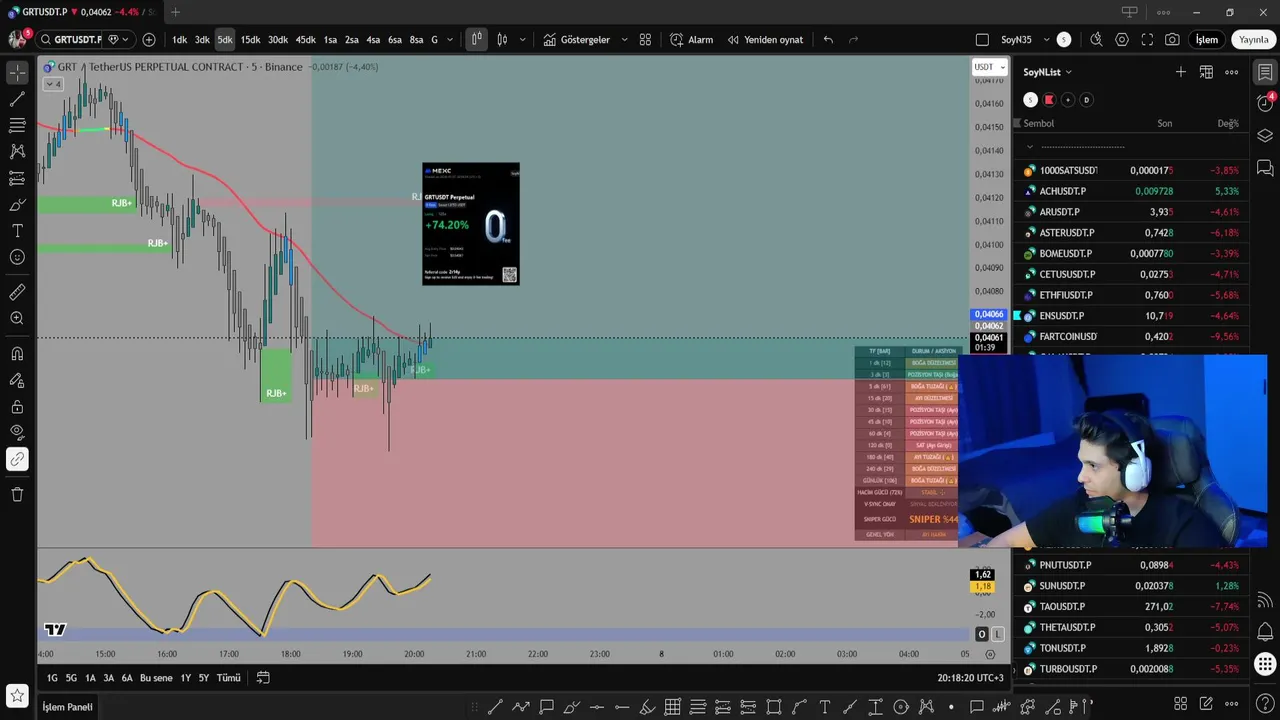Open the candle chart type dropdown
The image size is (1280, 720).
click(502, 40)
